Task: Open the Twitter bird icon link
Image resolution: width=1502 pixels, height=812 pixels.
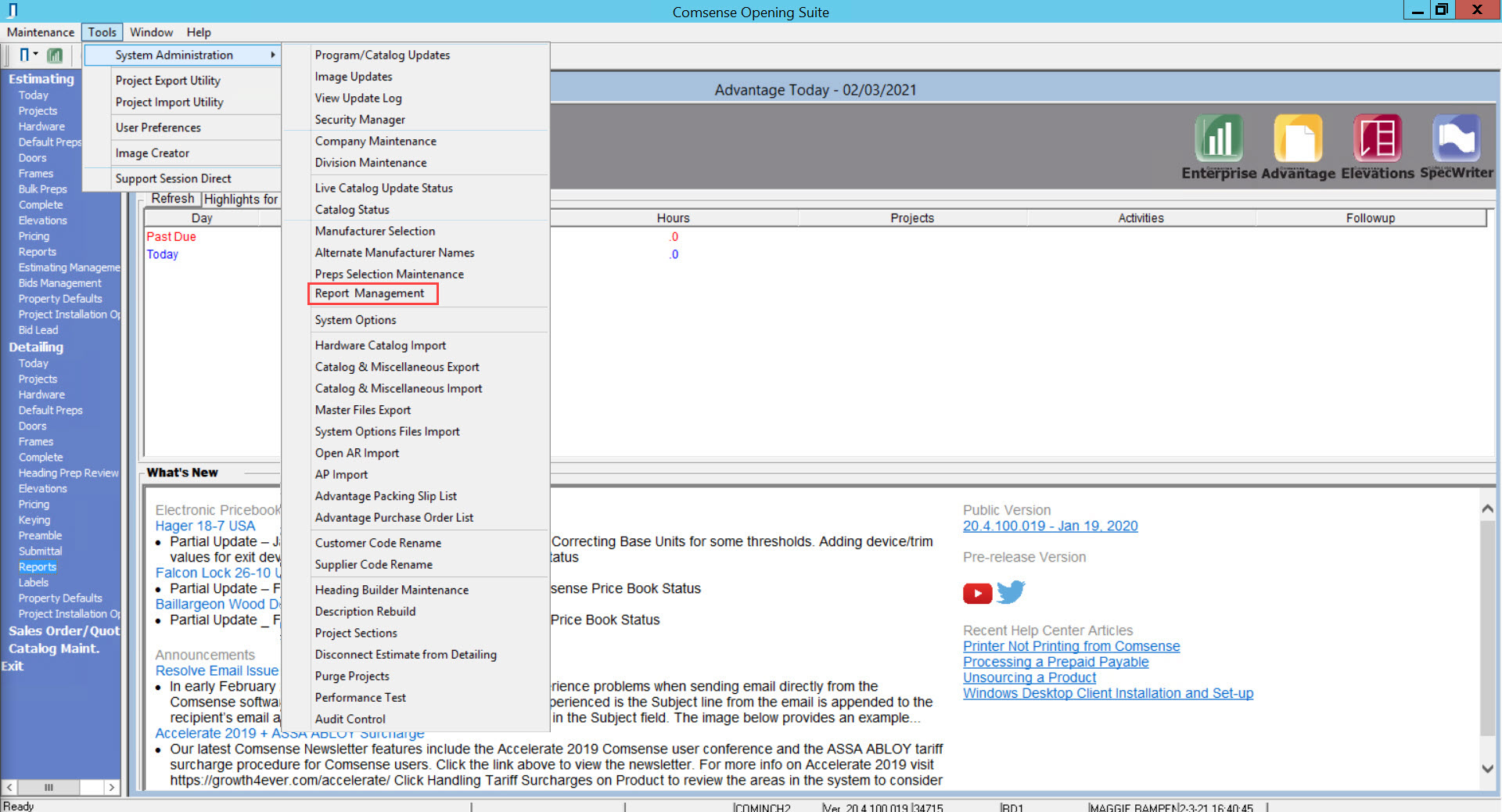Action: pos(1011,592)
